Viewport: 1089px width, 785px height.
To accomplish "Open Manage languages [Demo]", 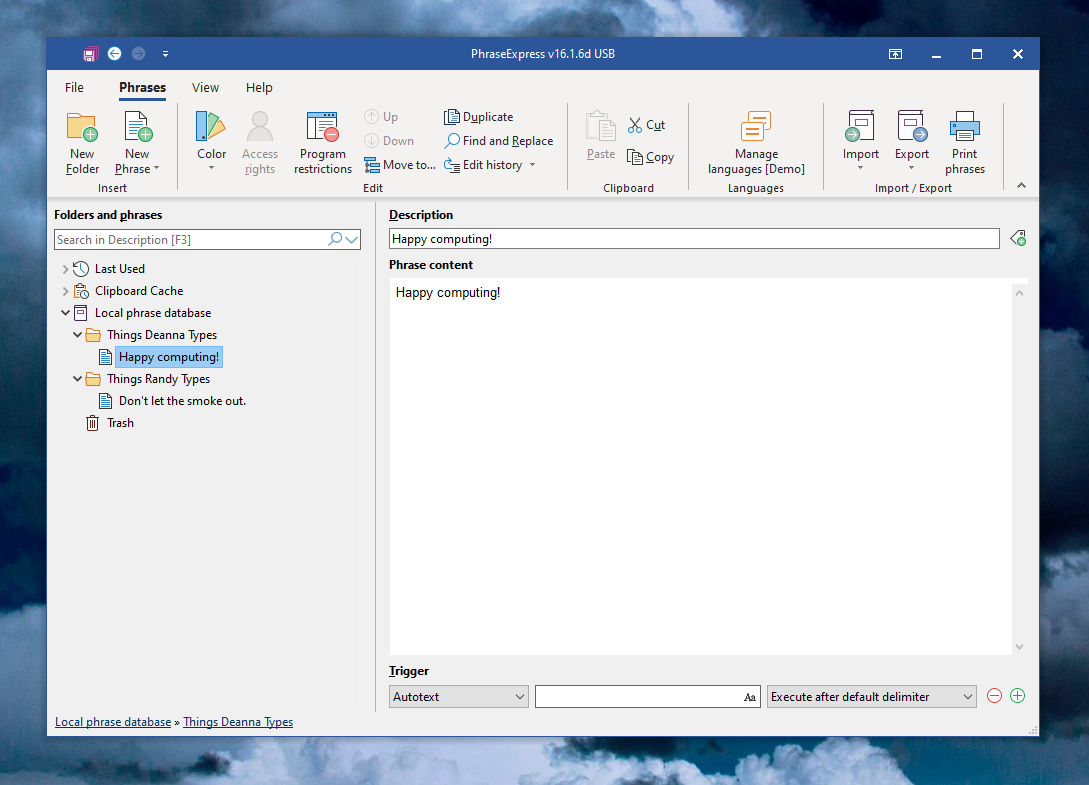I will [x=756, y=143].
